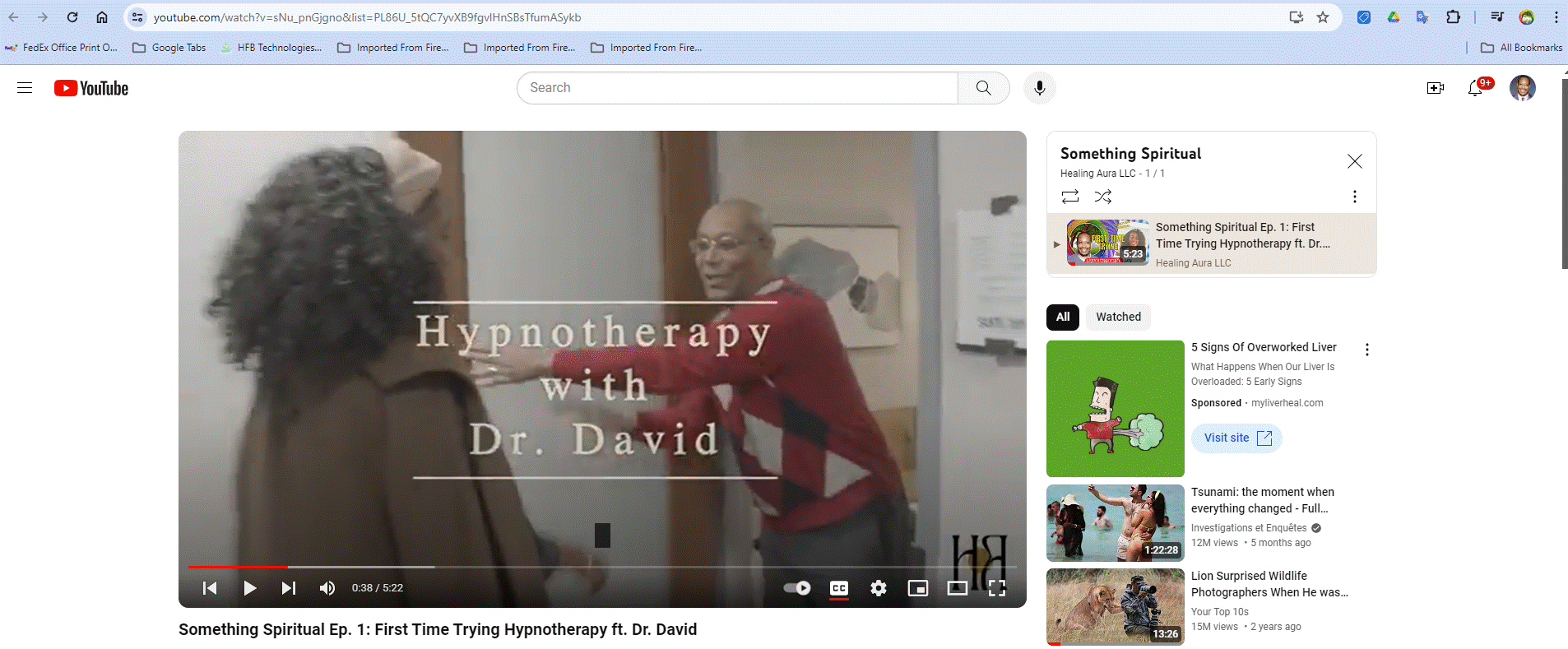Mute the video with the volume icon
1568x649 pixels.
327,588
